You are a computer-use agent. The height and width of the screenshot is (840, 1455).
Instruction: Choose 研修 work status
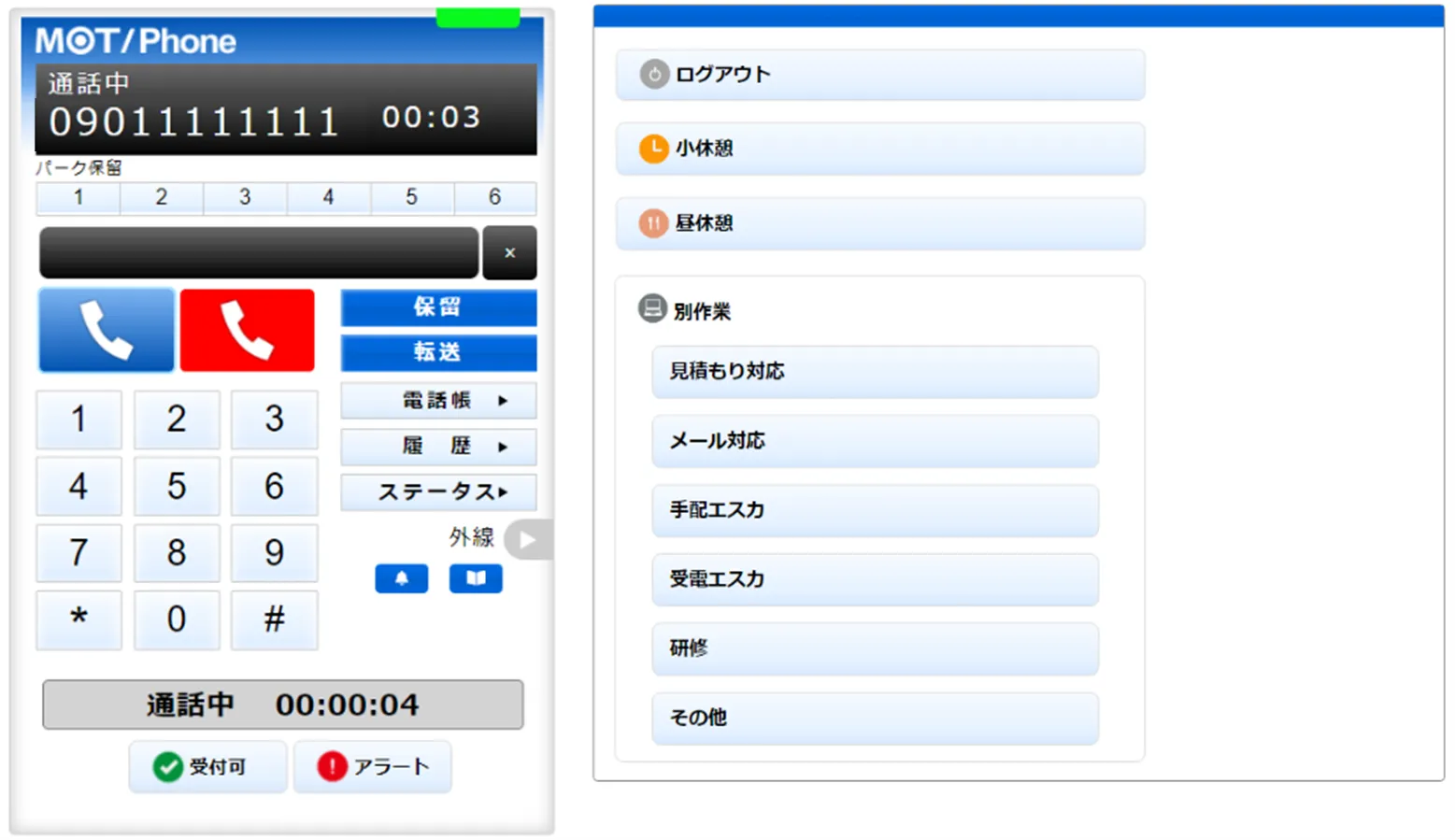coord(876,648)
